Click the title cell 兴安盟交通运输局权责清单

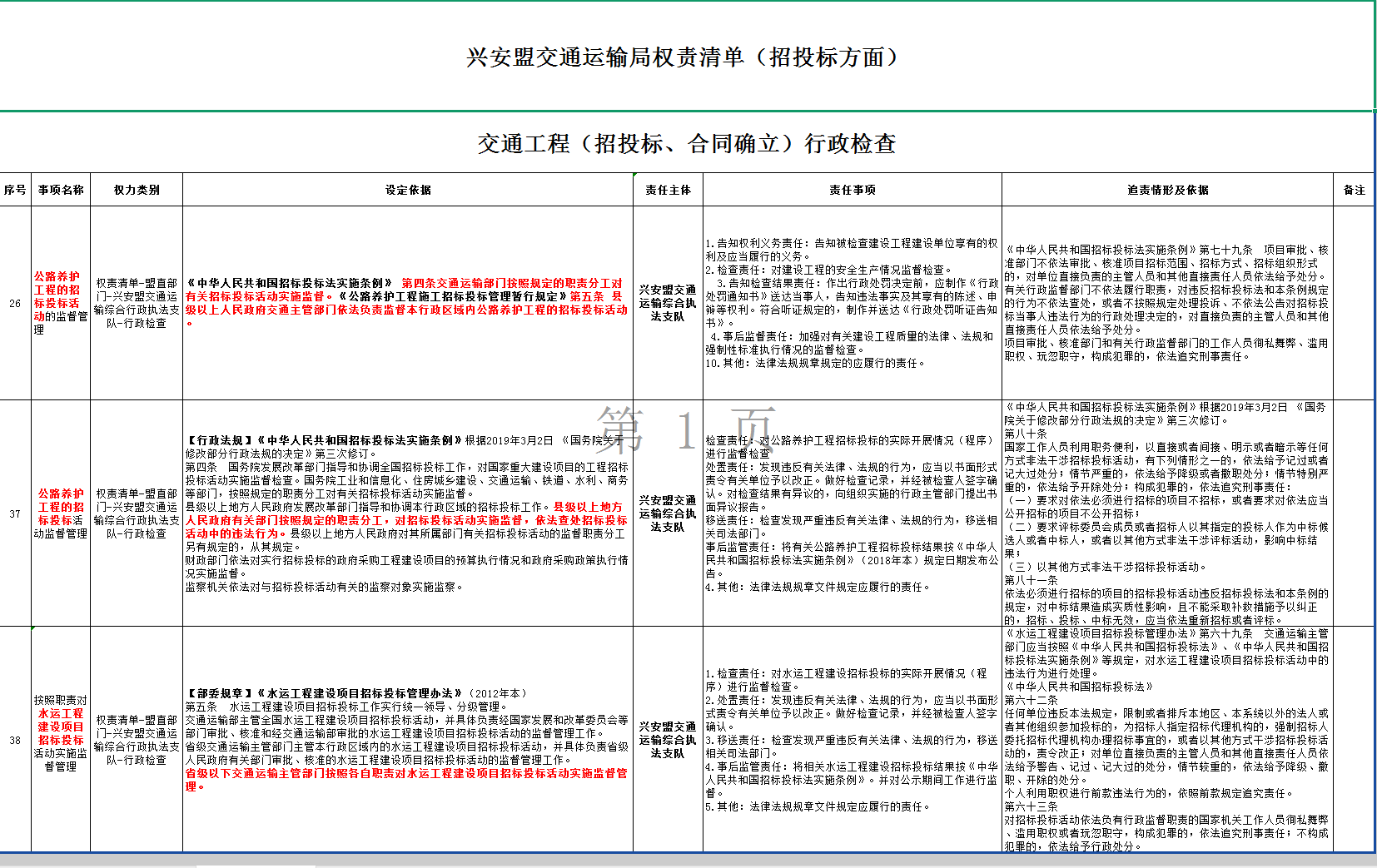click(686, 57)
